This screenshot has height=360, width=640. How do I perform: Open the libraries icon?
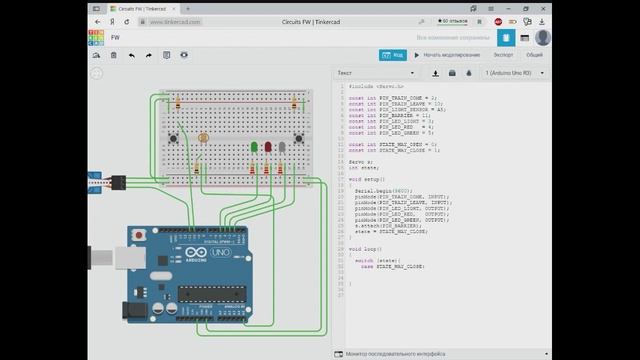452,73
